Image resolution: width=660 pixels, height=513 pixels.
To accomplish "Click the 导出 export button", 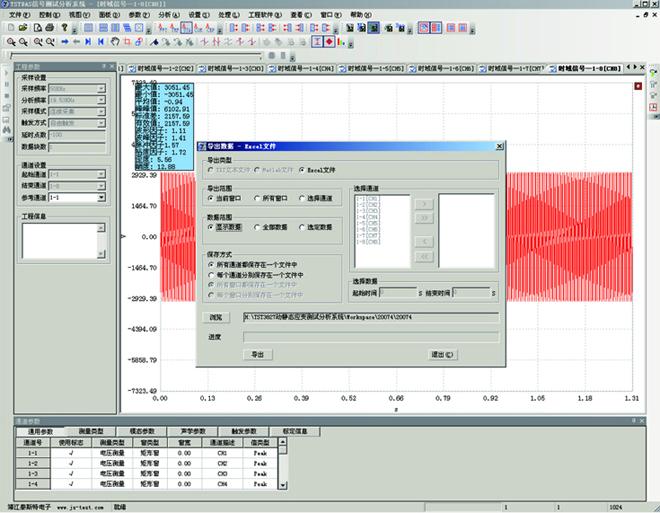I will point(257,354).
